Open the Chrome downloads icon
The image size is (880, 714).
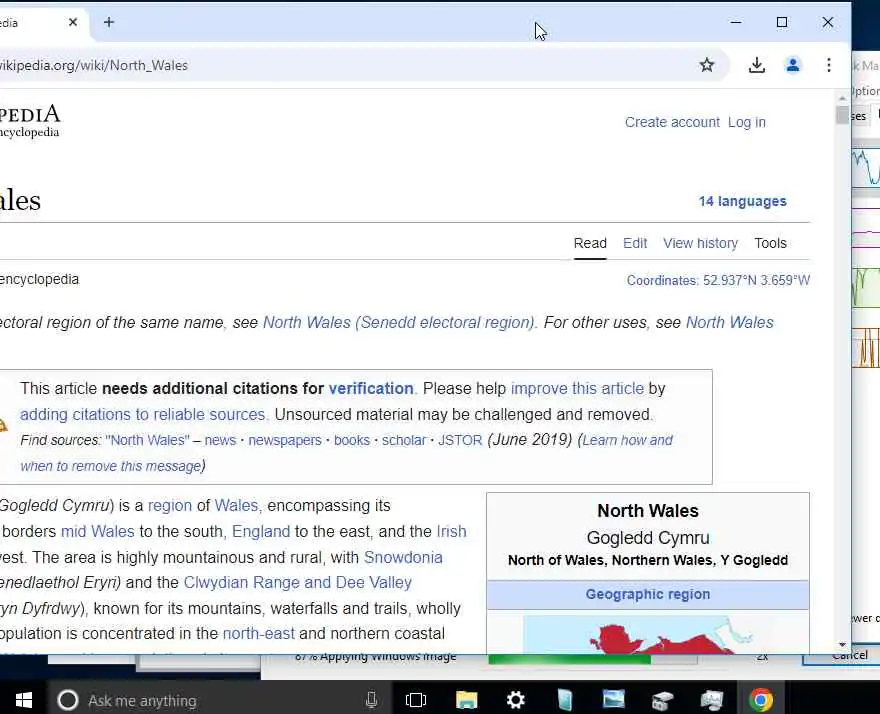757,65
